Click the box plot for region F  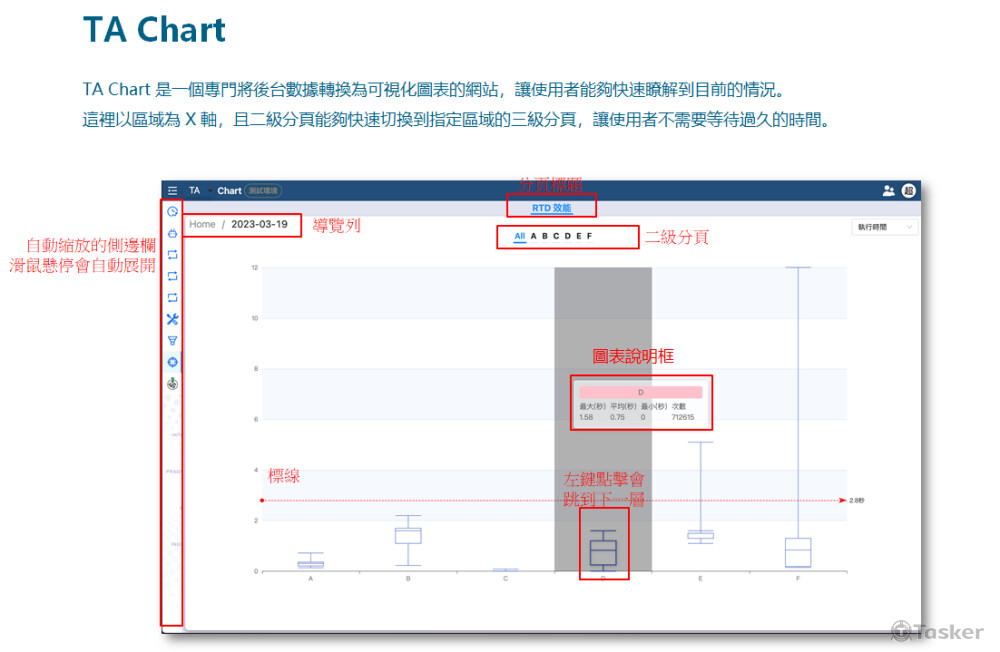798,552
